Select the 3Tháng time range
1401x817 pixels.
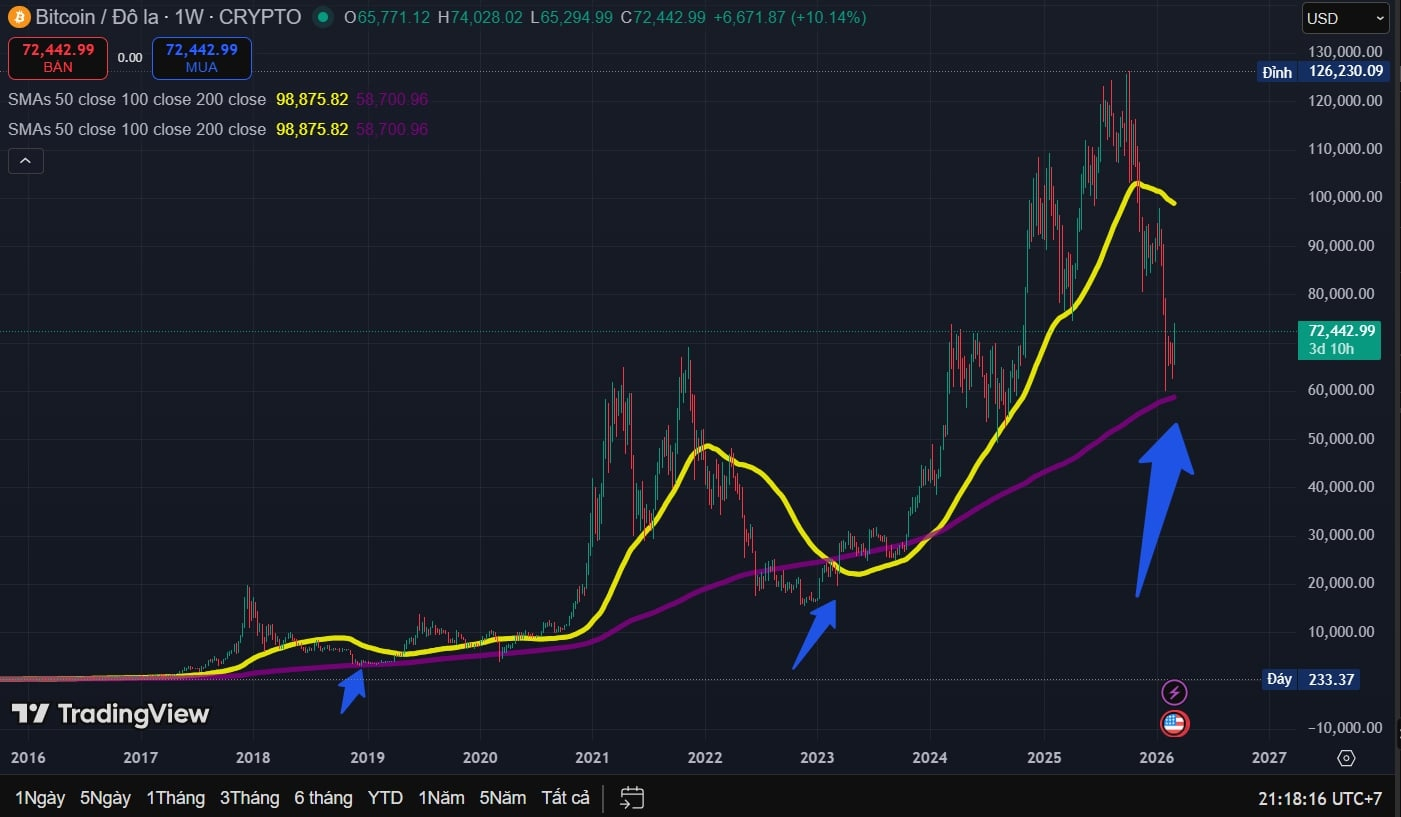click(250, 798)
